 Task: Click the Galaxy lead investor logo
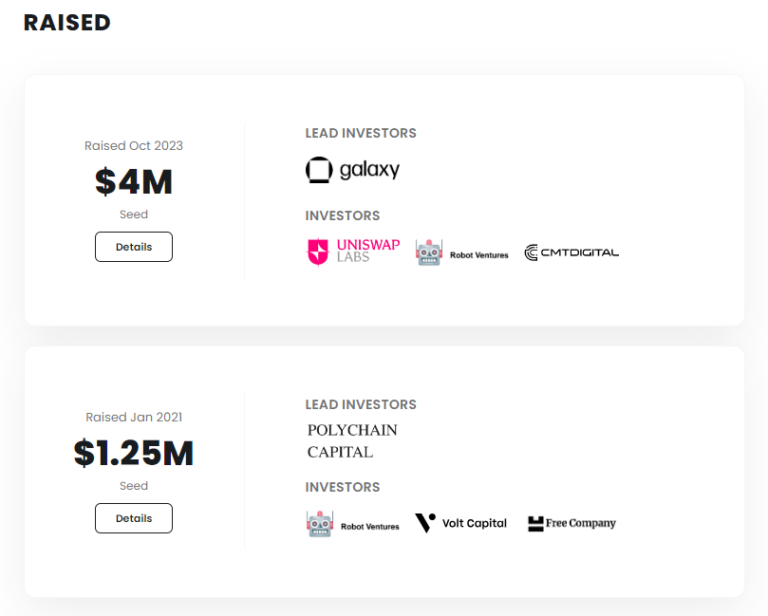[353, 170]
